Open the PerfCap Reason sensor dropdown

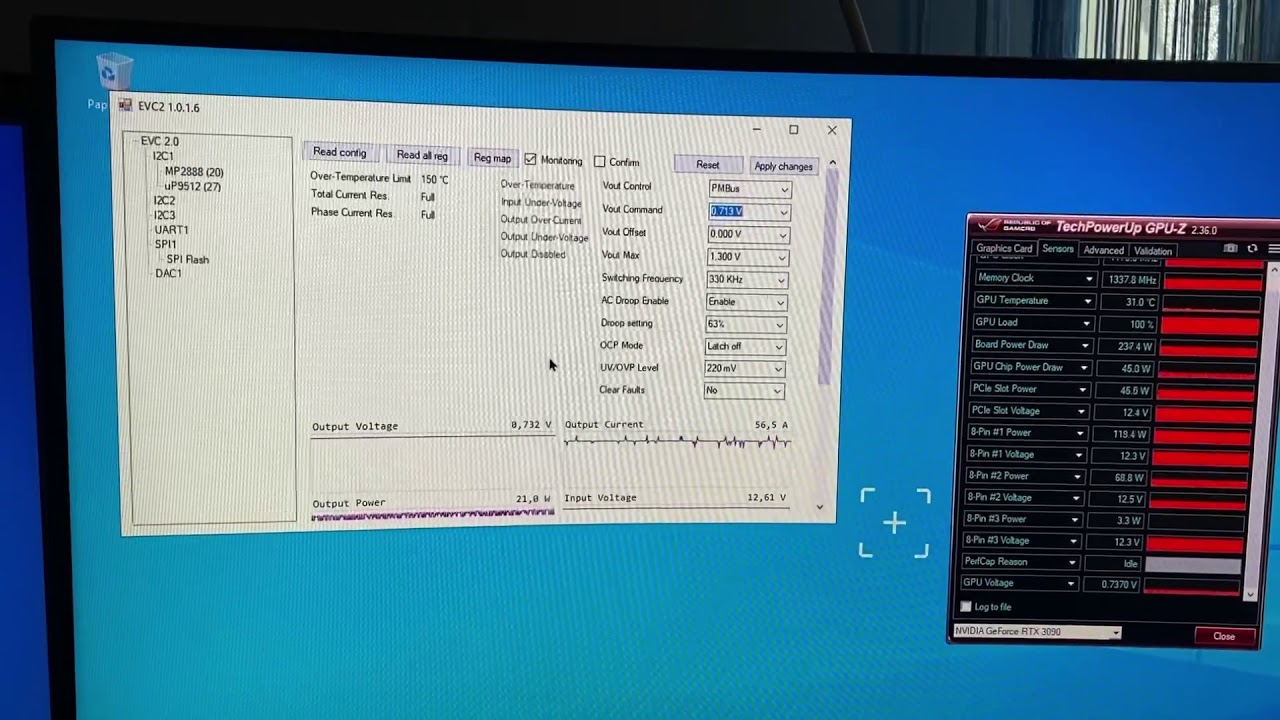coord(1071,562)
